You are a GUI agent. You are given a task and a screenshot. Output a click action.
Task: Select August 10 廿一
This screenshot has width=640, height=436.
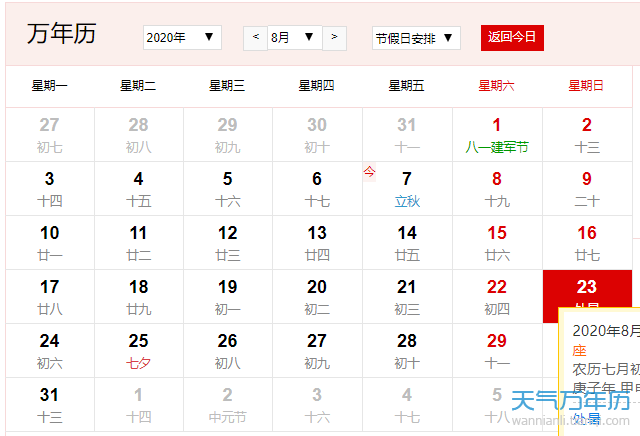(50, 243)
